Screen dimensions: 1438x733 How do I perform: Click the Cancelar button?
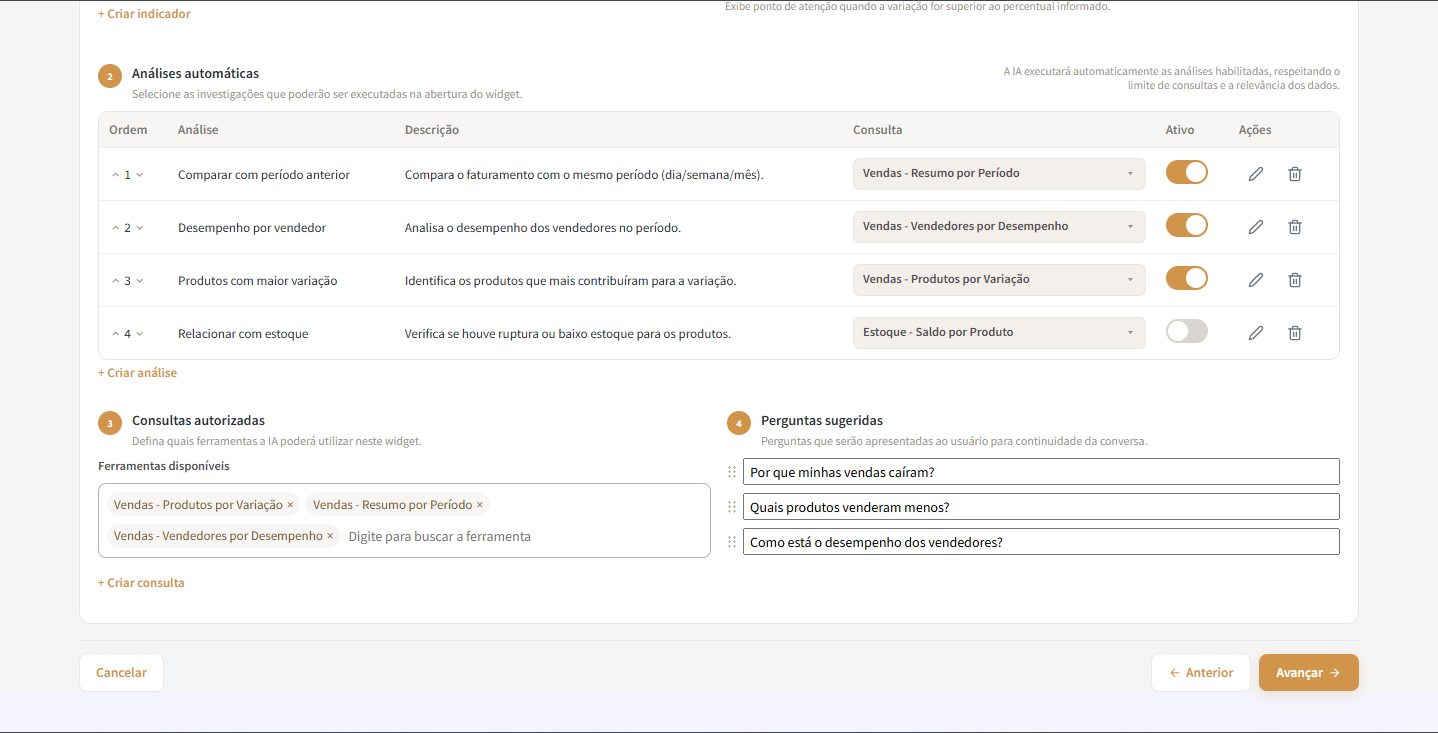(x=121, y=673)
